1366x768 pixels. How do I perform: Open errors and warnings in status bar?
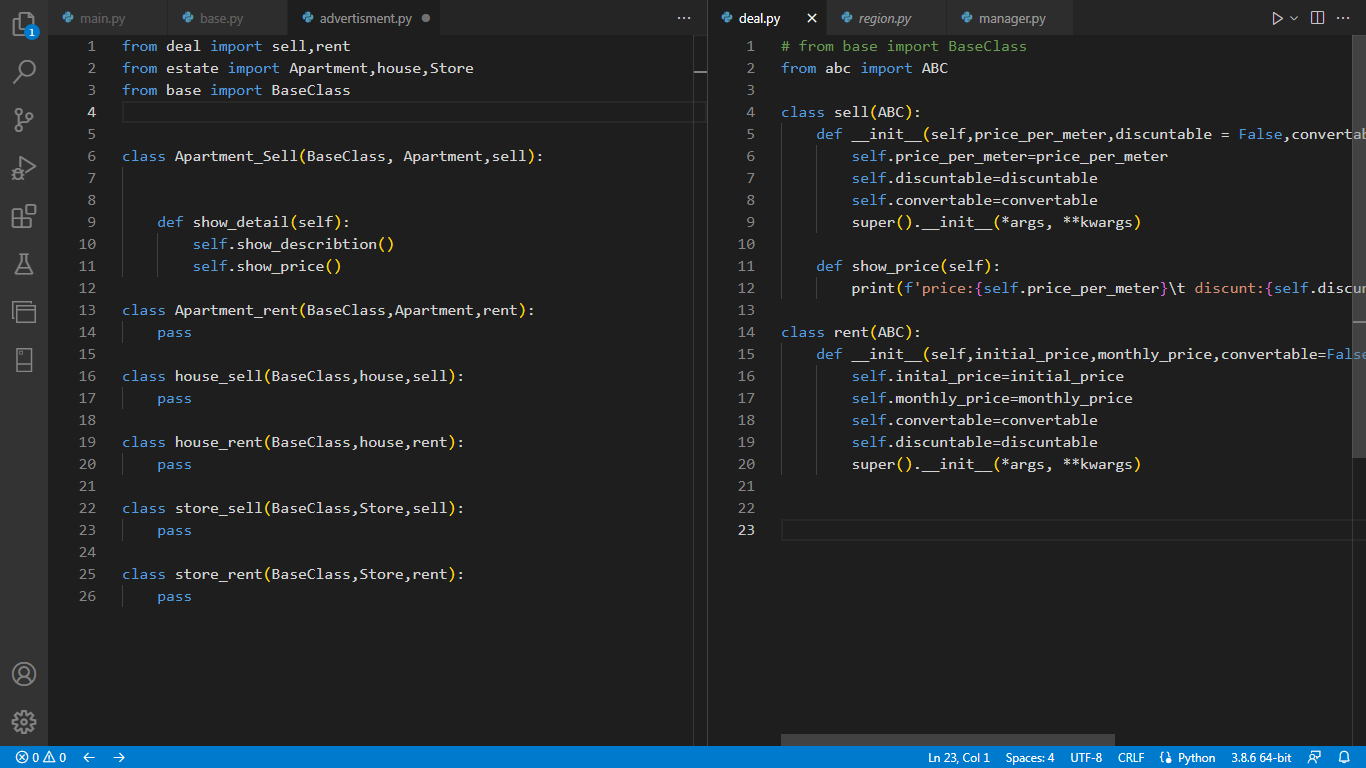[x=41, y=757]
